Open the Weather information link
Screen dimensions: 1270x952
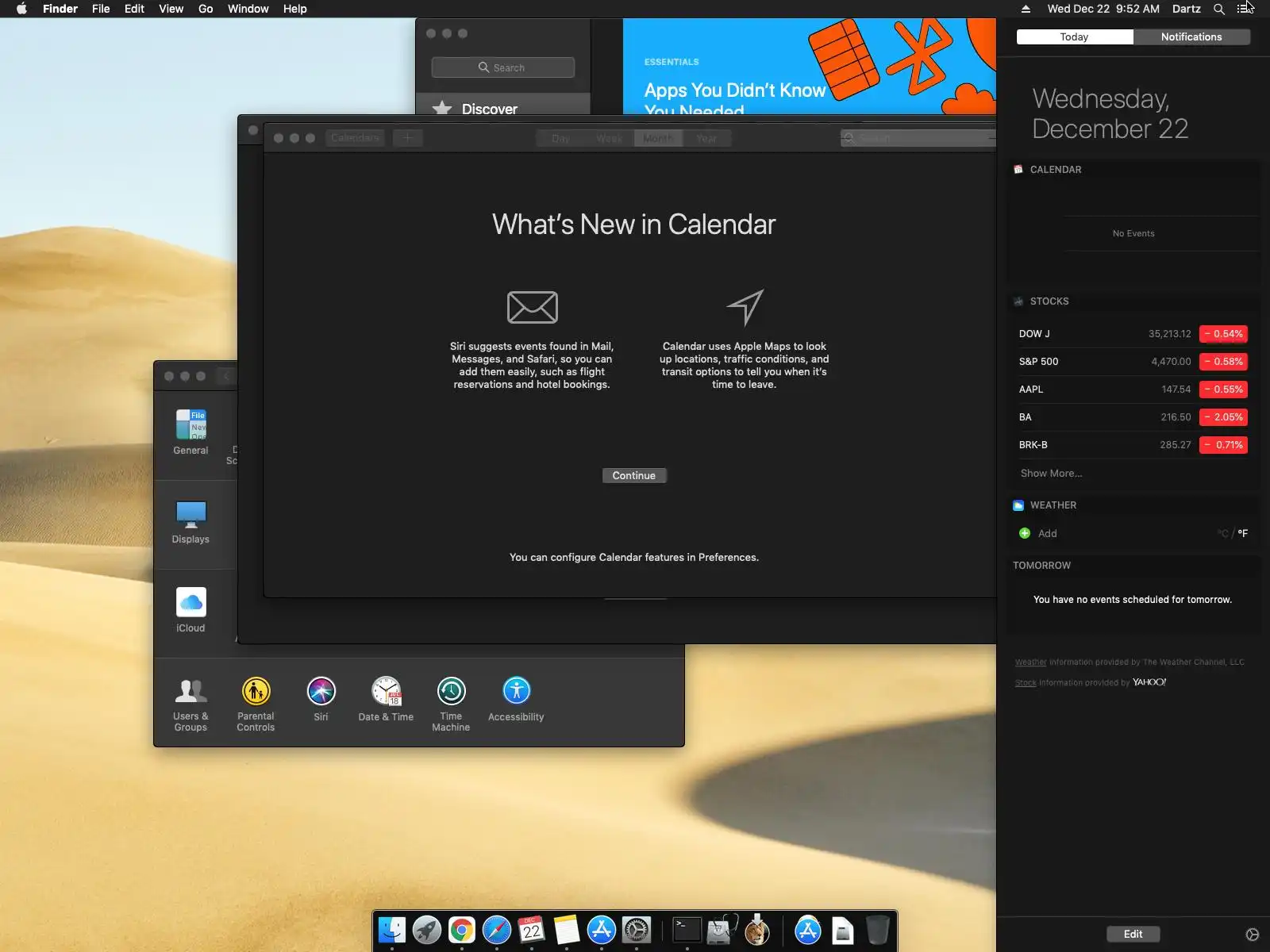tap(1030, 662)
